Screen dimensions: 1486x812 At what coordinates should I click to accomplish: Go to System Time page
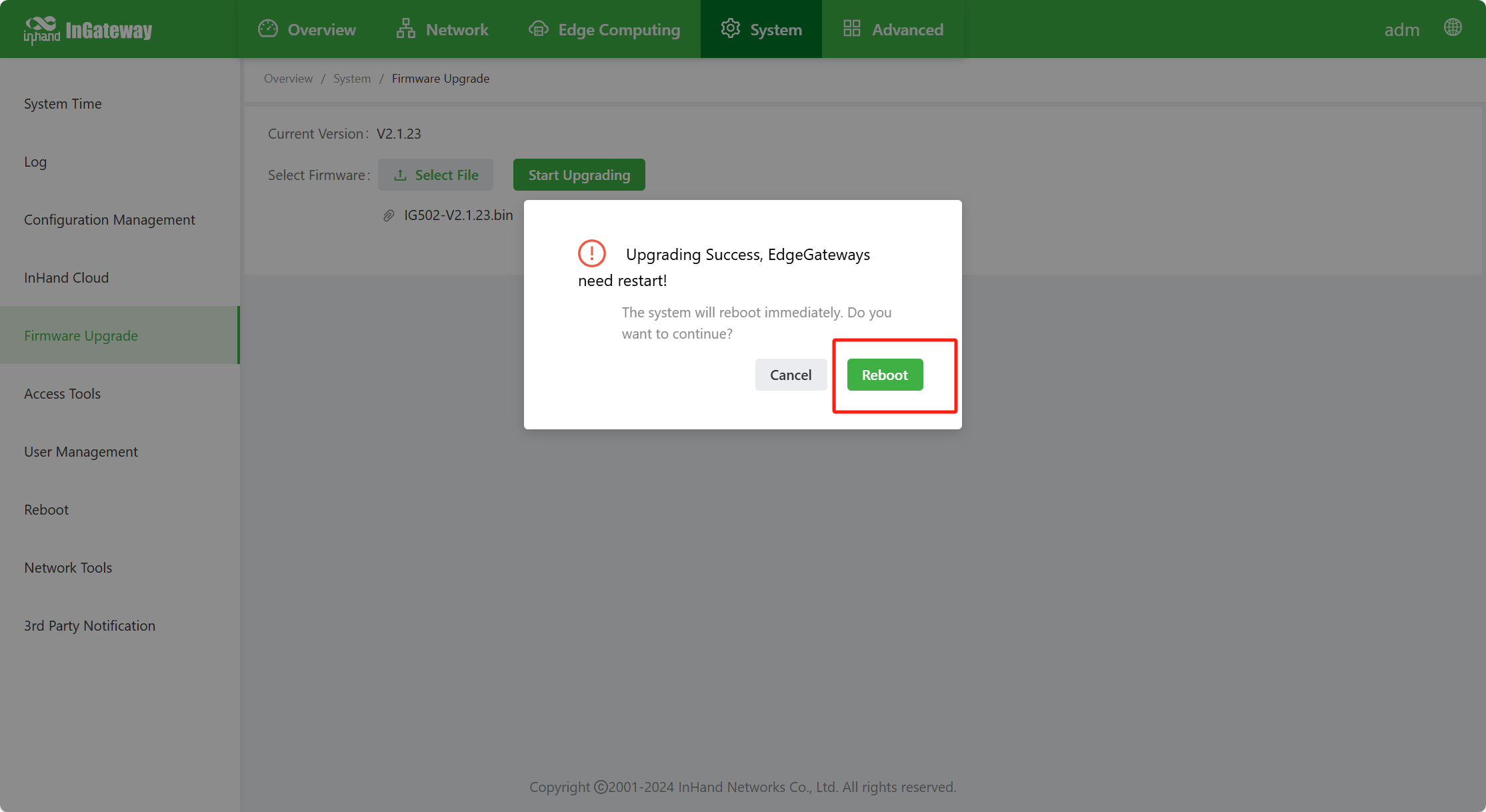tap(63, 103)
